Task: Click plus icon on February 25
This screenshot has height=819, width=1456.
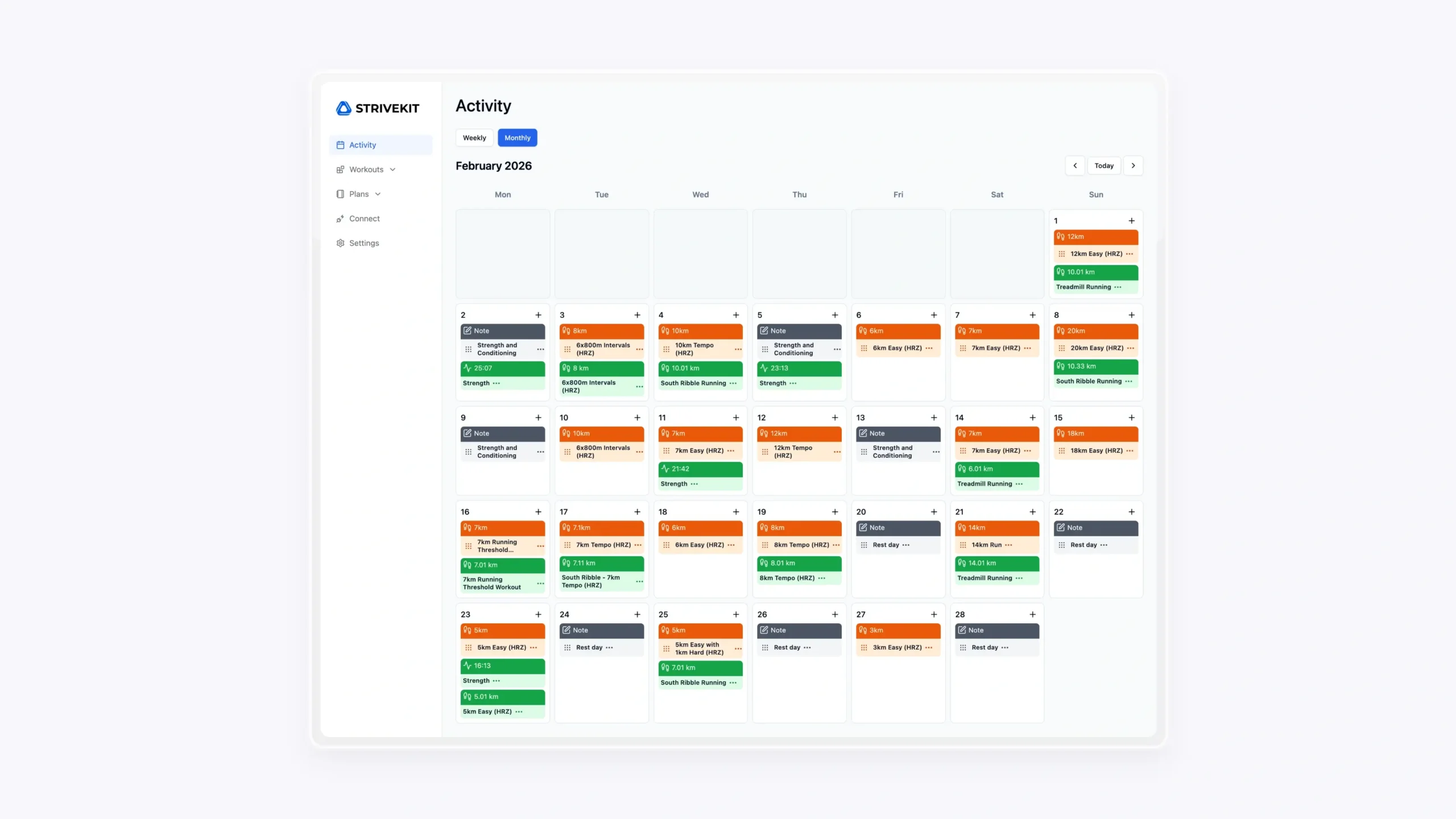Action: (x=735, y=614)
